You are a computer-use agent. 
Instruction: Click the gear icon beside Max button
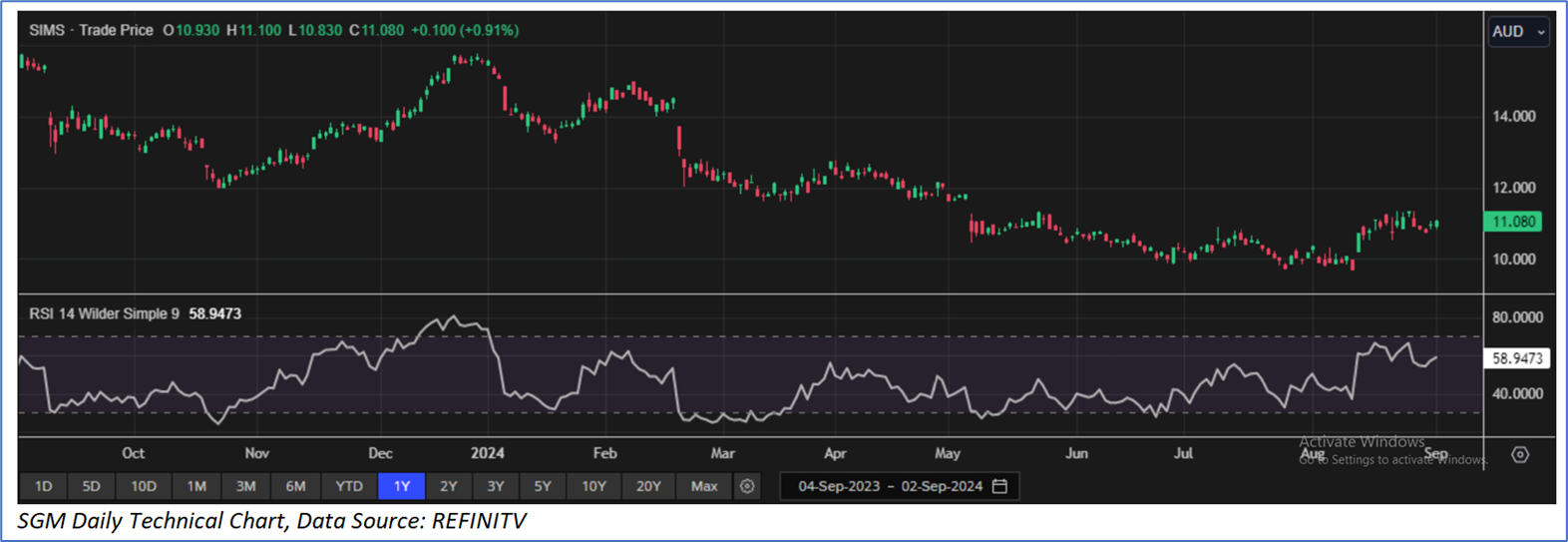pyautogui.click(x=747, y=486)
